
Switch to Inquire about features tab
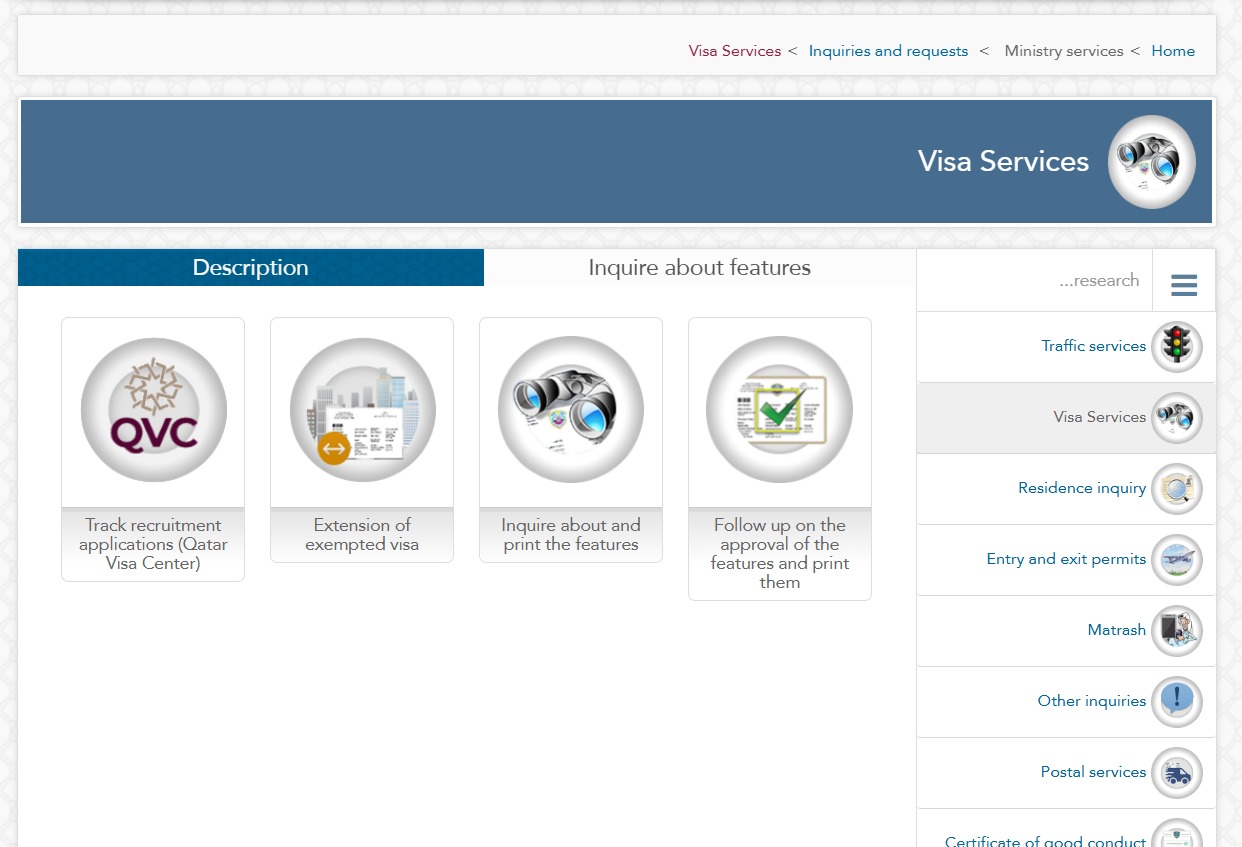699,268
